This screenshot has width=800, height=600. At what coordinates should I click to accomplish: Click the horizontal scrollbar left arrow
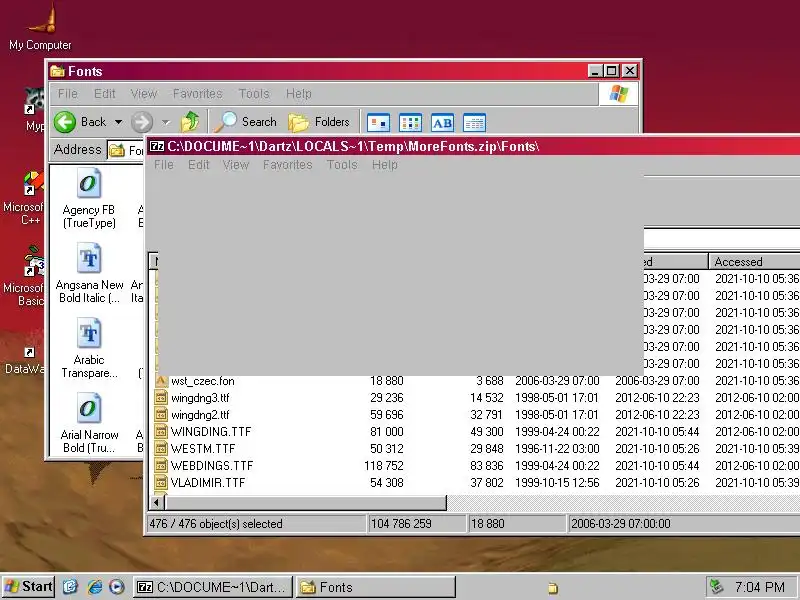click(157, 503)
